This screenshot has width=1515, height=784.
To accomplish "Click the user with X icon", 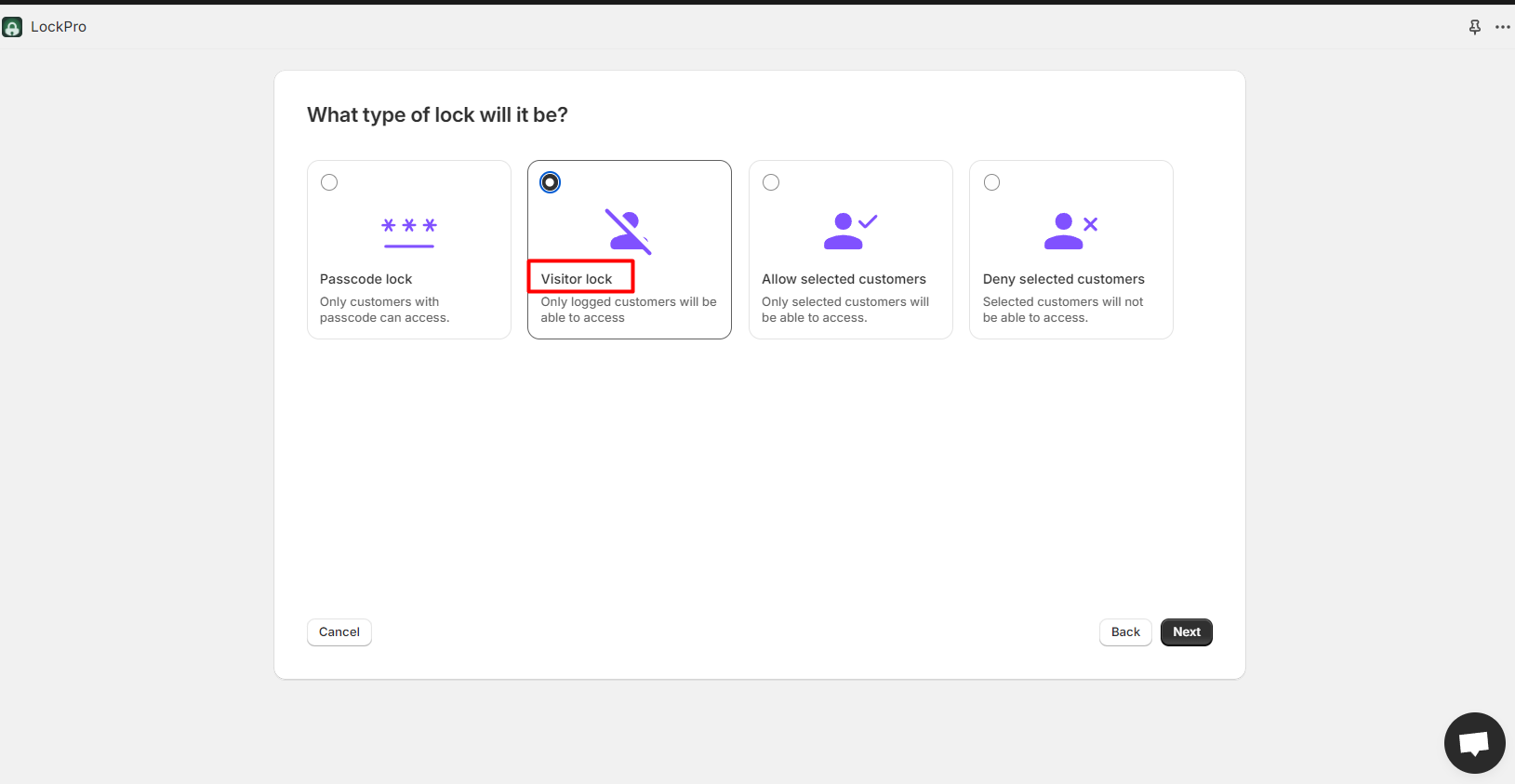I will (x=1070, y=231).
